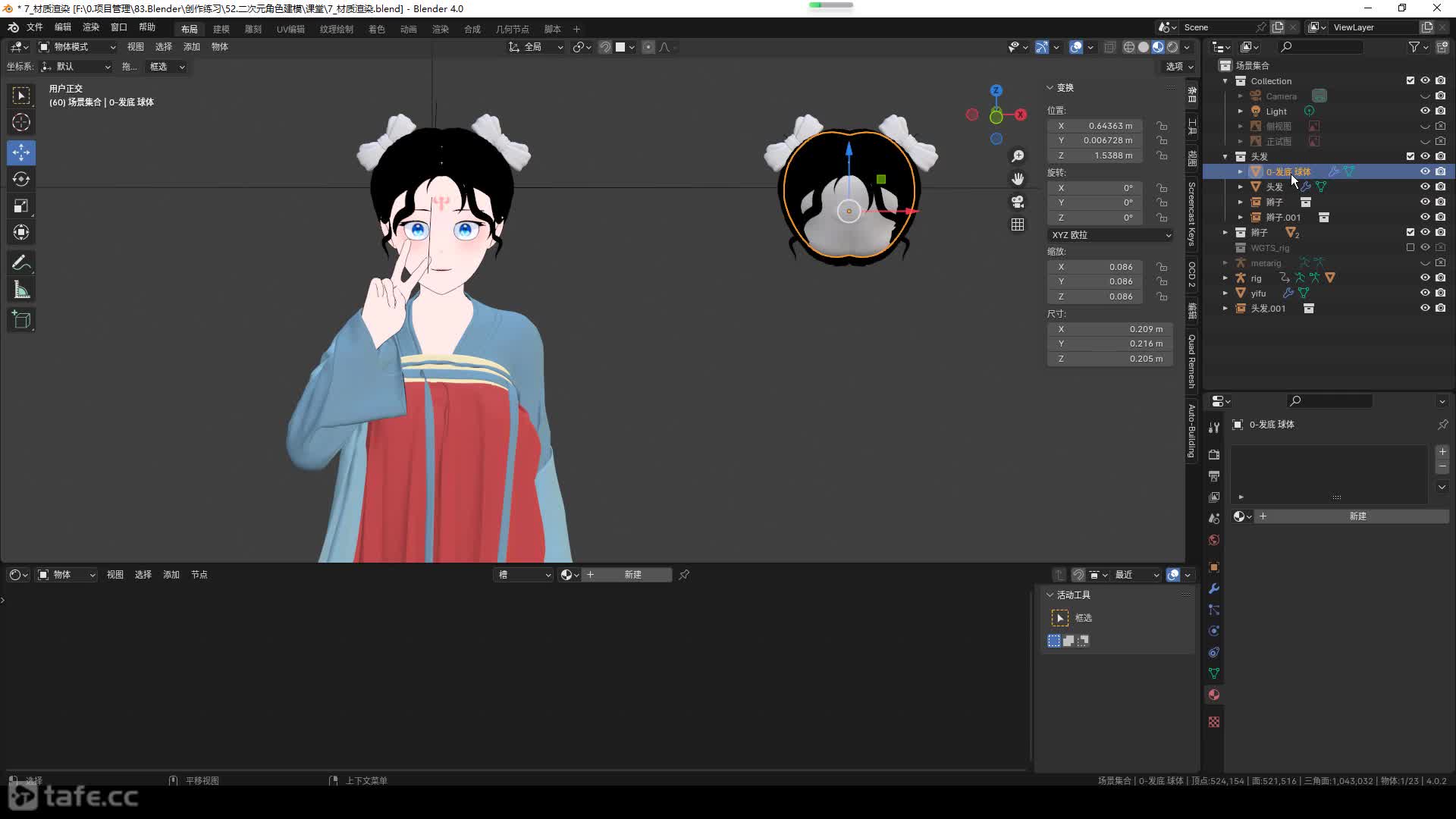Select the Box Select tool in the toolbar
Image resolution: width=1456 pixels, height=819 pixels.
point(21,96)
